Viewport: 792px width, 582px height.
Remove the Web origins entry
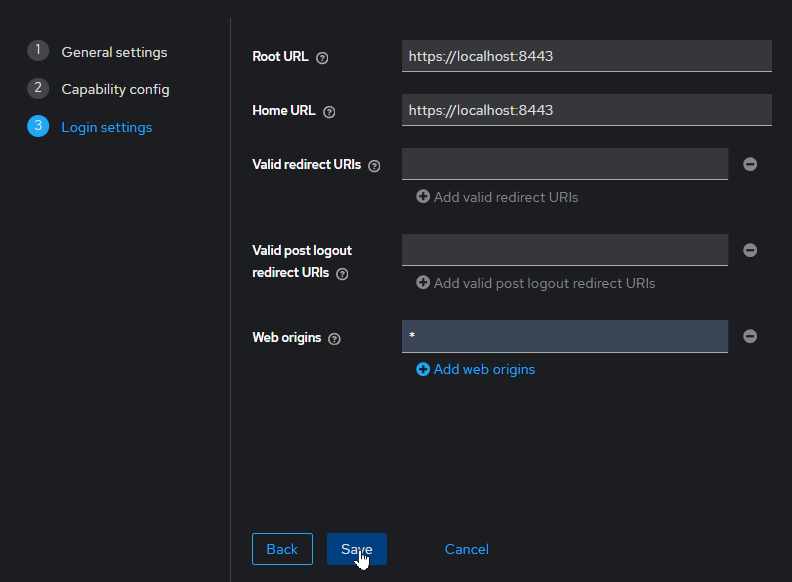coord(750,336)
